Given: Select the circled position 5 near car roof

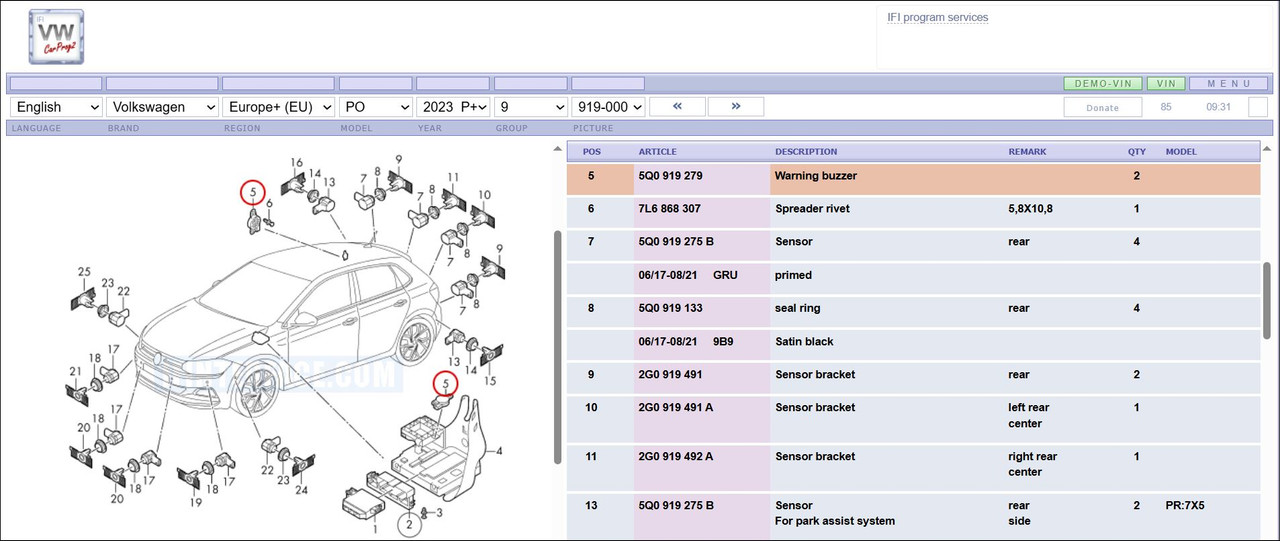Looking at the screenshot, I should [253, 192].
